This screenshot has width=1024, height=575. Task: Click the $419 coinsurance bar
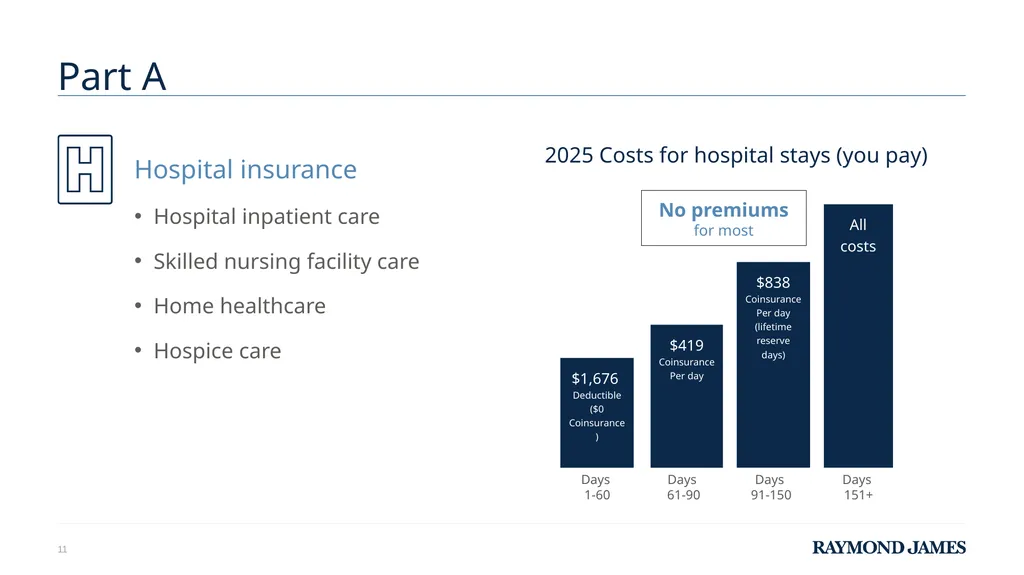(x=686, y=396)
